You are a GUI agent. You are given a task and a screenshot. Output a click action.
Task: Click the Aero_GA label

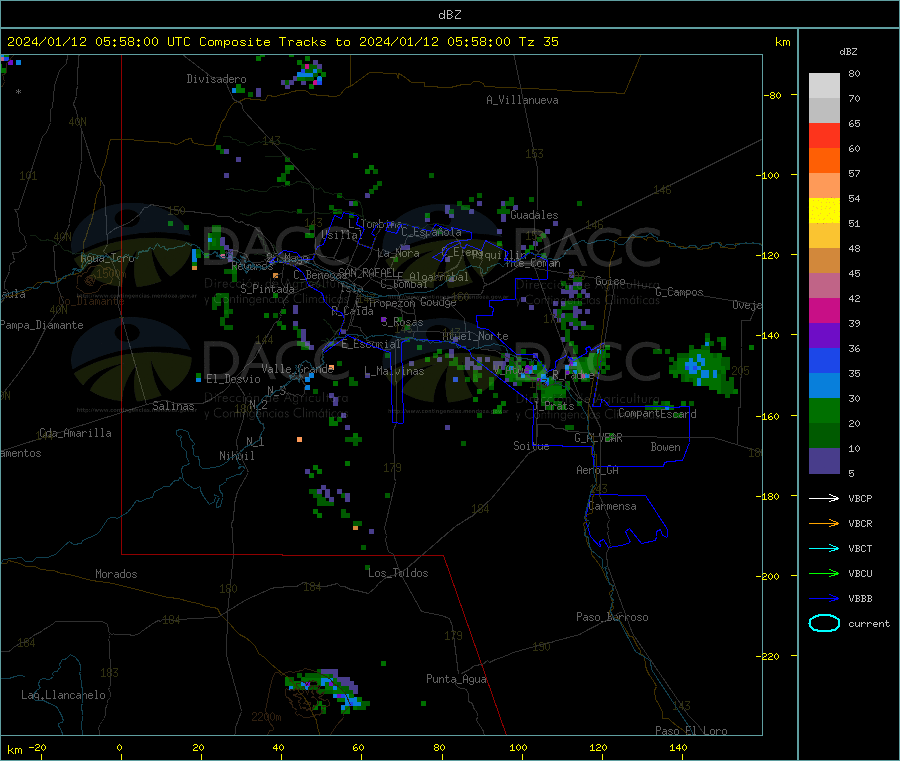pyautogui.click(x=598, y=470)
